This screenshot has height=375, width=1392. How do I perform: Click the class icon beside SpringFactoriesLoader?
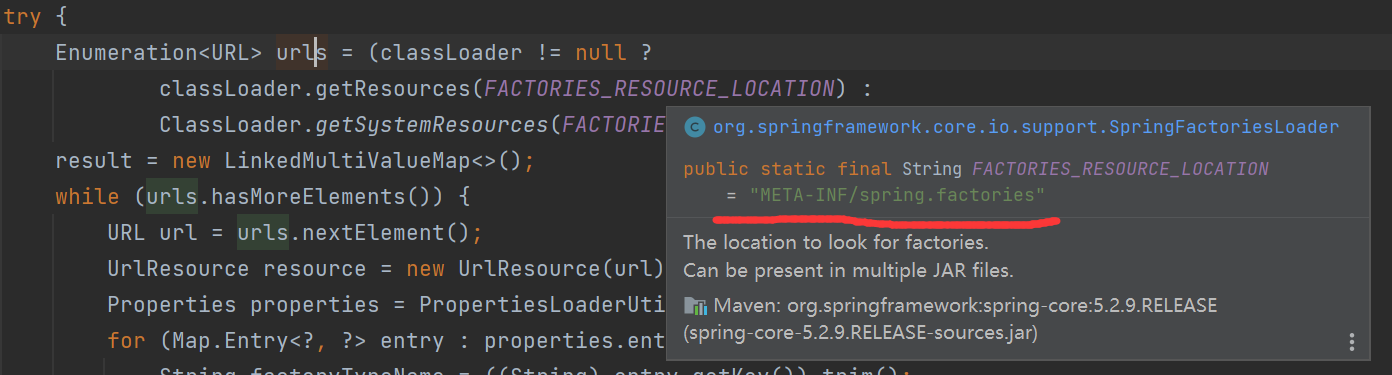[x=694, y=127]
